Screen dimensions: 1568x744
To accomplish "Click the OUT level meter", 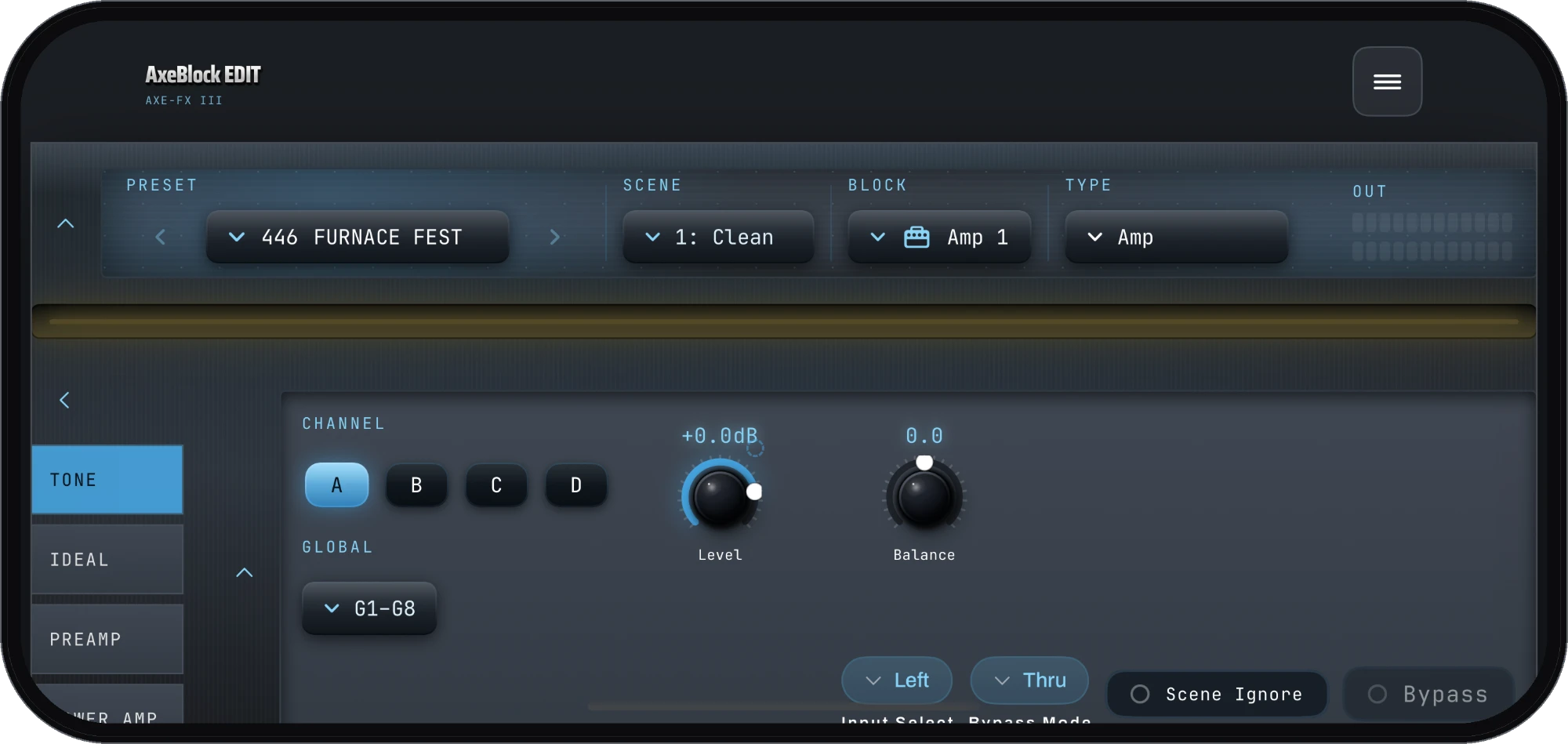I will (1432, 236).
